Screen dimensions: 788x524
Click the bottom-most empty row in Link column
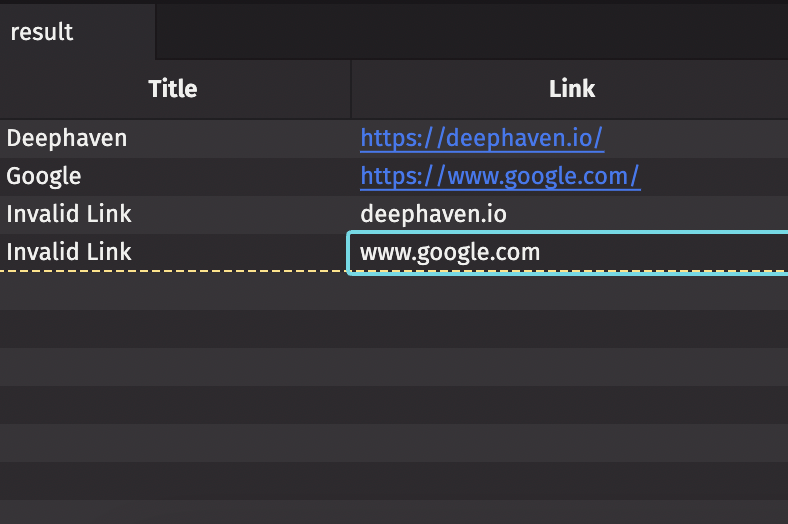coord(568,510)
